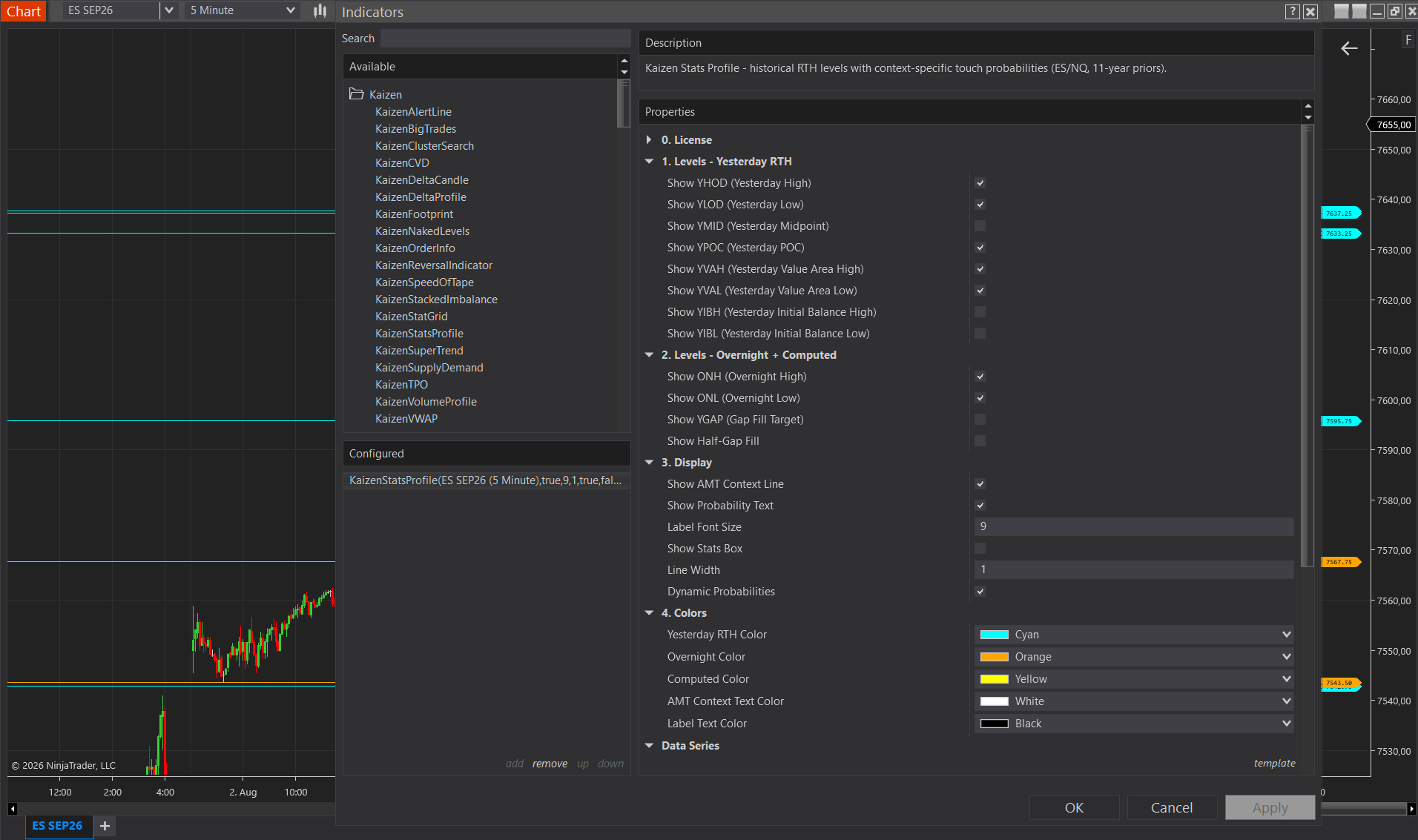Open the Indicators dialog help button
The image size is (1418, 840).
click(1293, 11)
